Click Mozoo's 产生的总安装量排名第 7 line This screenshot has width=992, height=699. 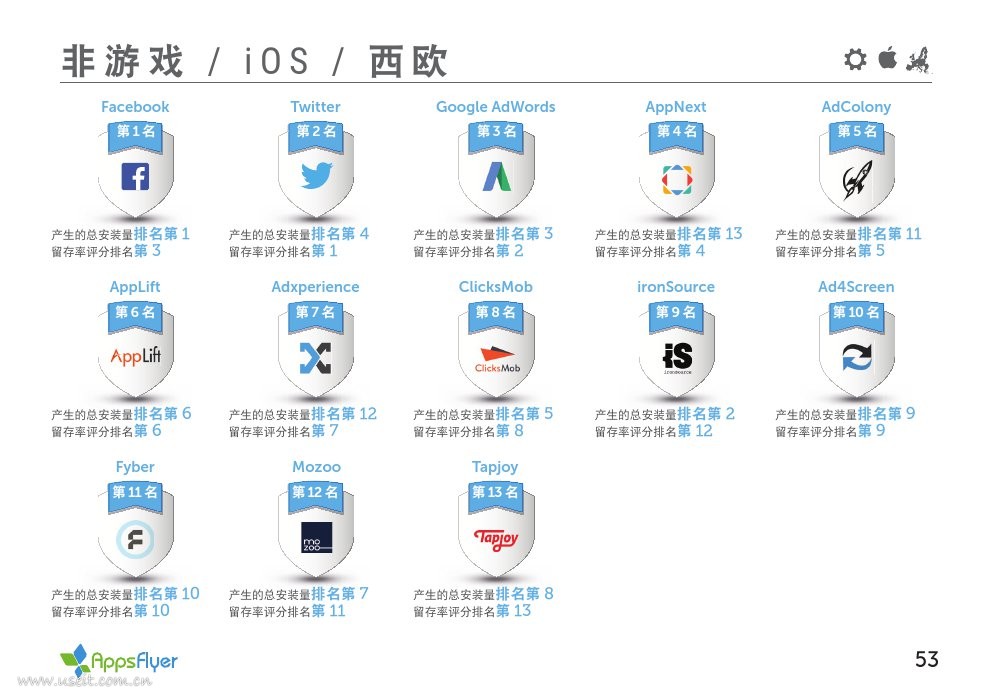pos(299,594)
